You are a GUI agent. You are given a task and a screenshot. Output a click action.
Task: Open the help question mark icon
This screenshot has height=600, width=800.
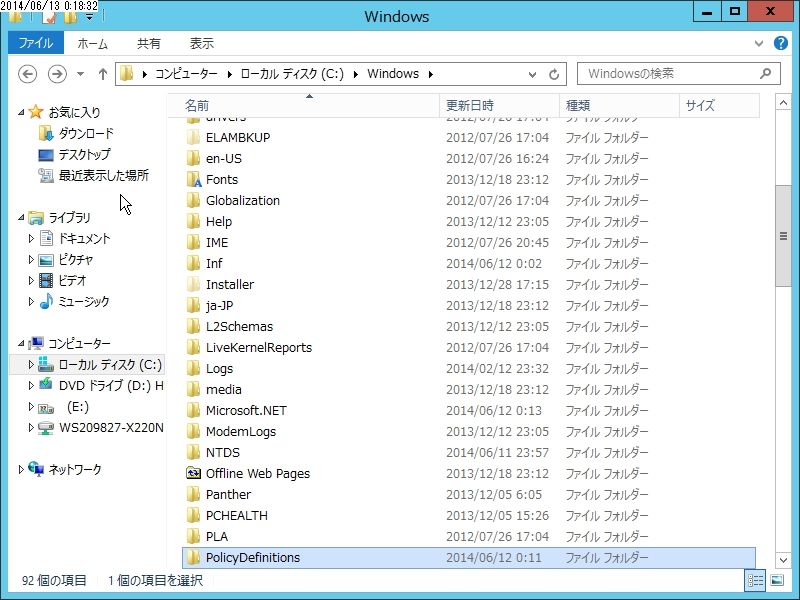point(781,43)
